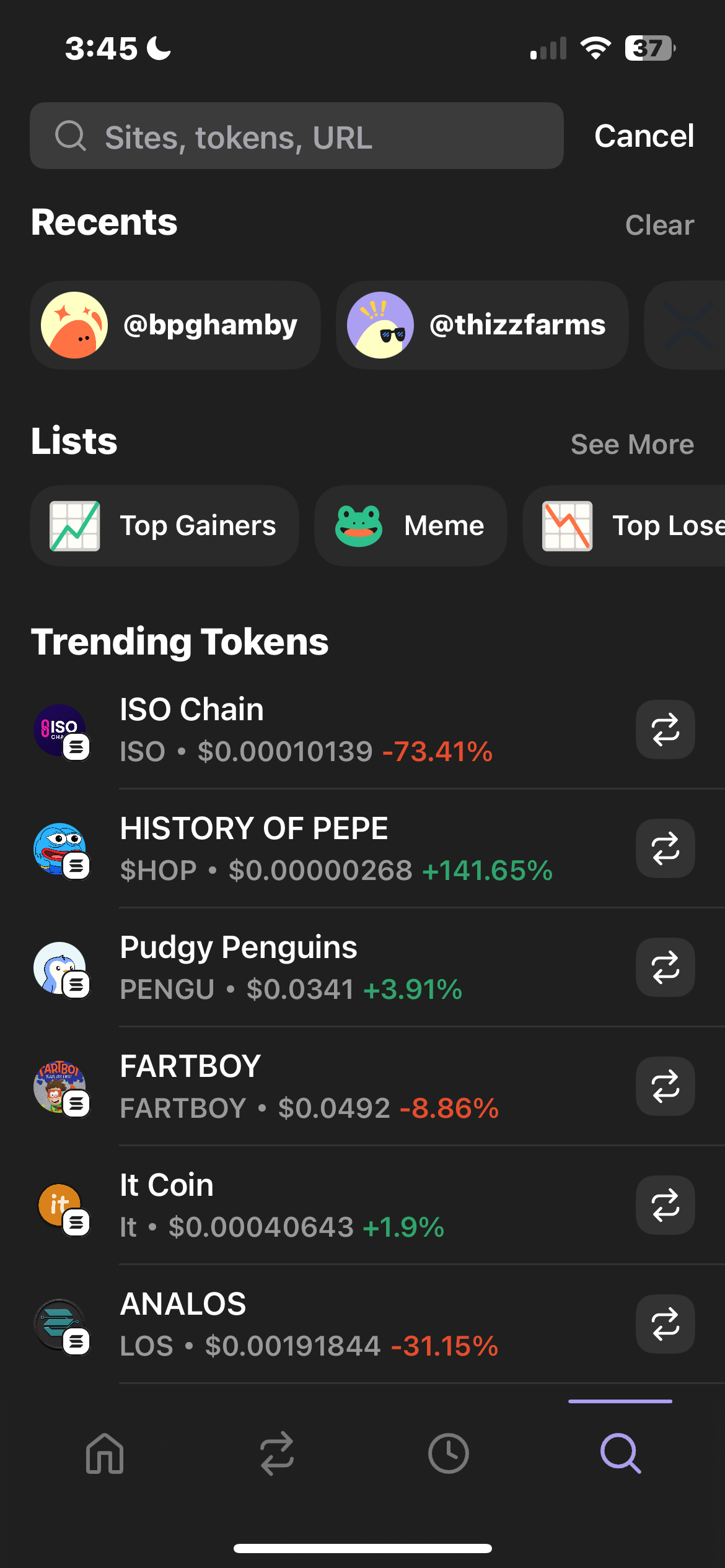Tap the swap icon beside ANALOS

click(665, 1324)
